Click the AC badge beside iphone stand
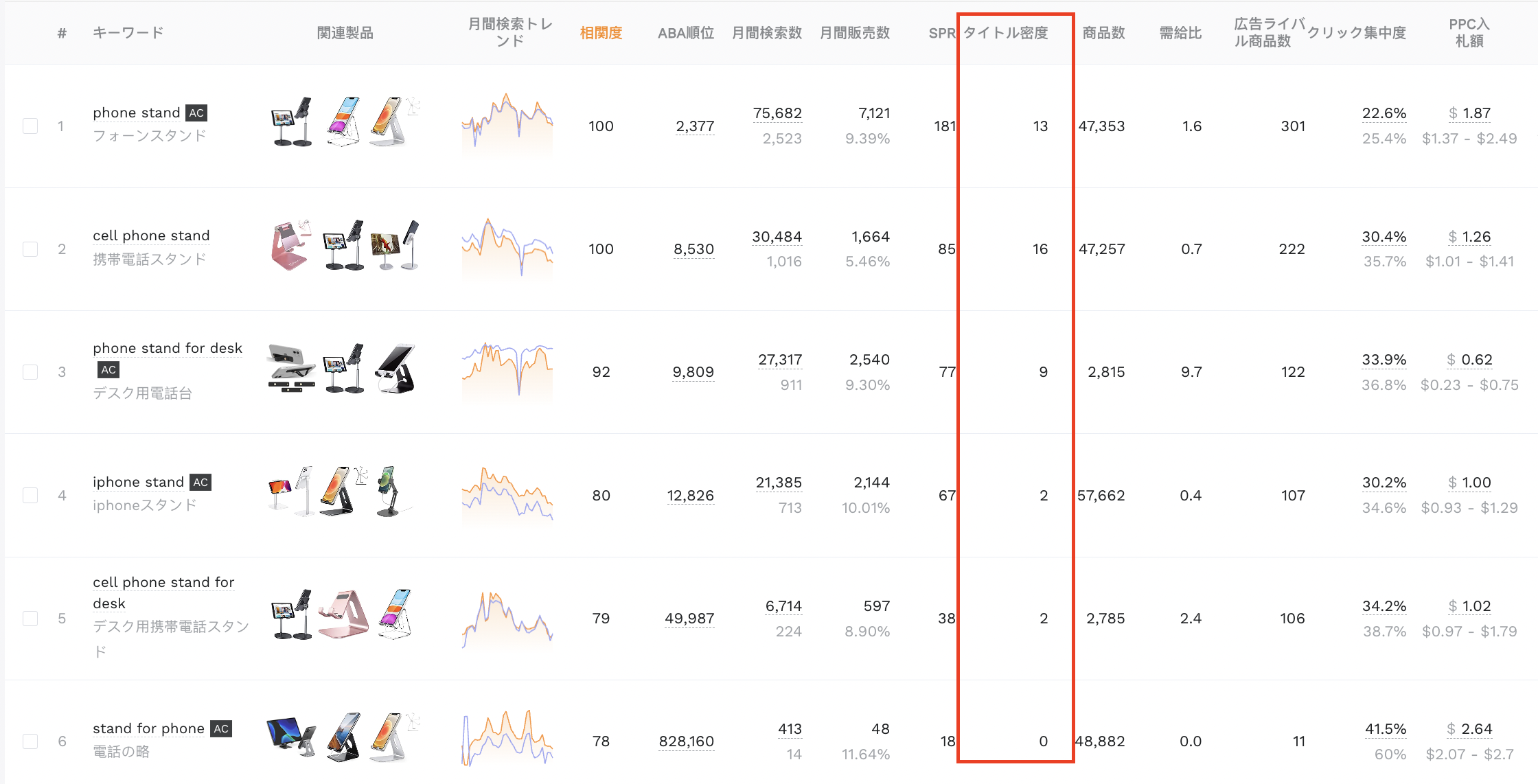Viewport: 1538px width, 784px height. 200,482
